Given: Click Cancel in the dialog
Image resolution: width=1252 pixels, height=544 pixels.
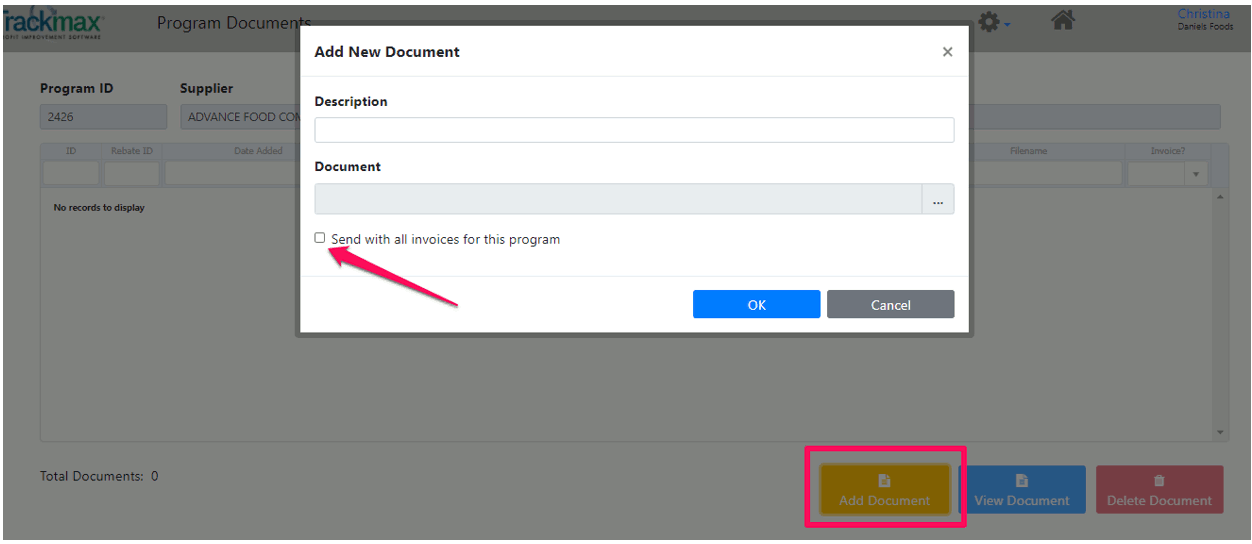Looking at the screenshot, I should (890, 305).
